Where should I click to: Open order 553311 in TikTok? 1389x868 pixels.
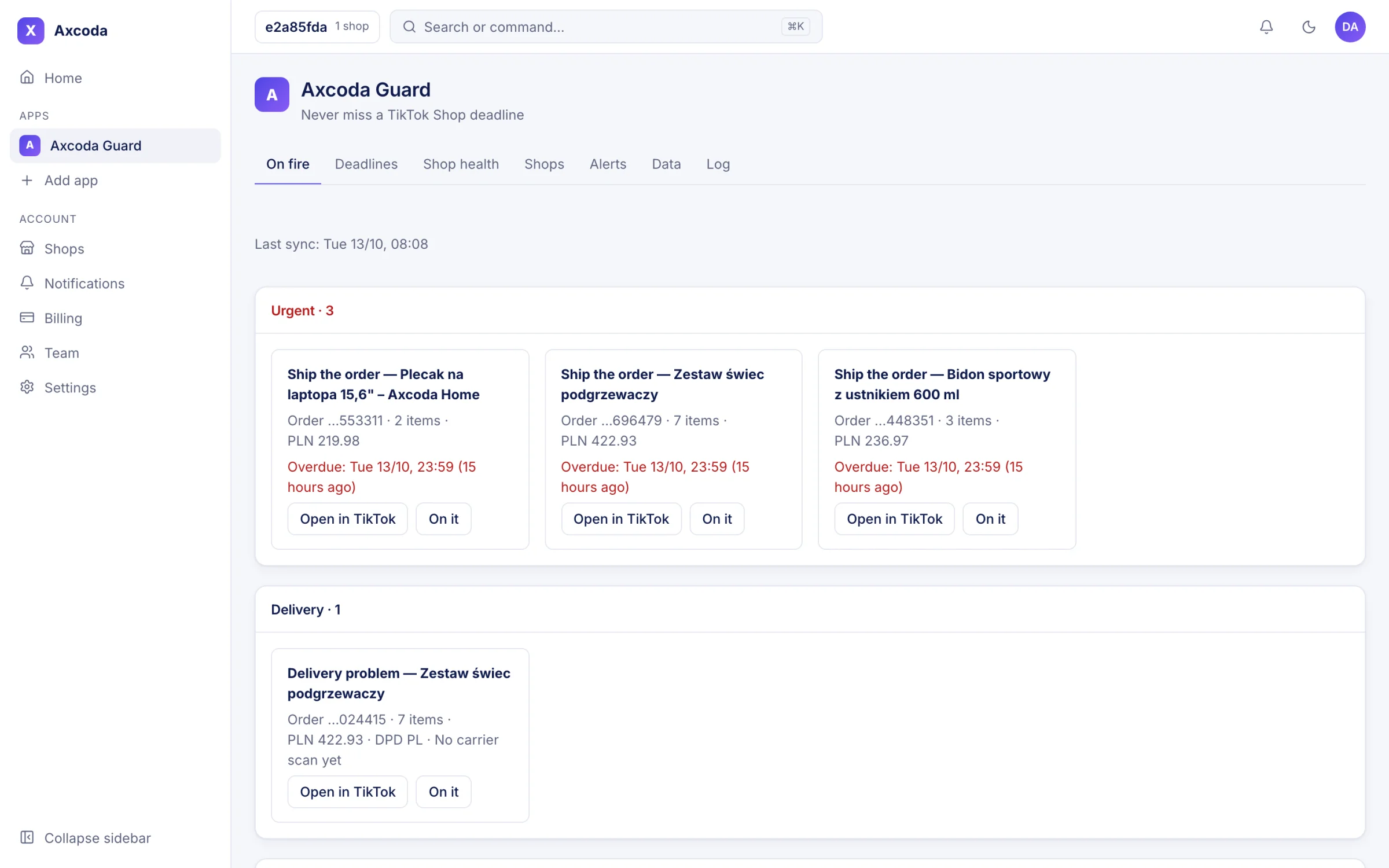pyautogui.click(x=347, y=518)
